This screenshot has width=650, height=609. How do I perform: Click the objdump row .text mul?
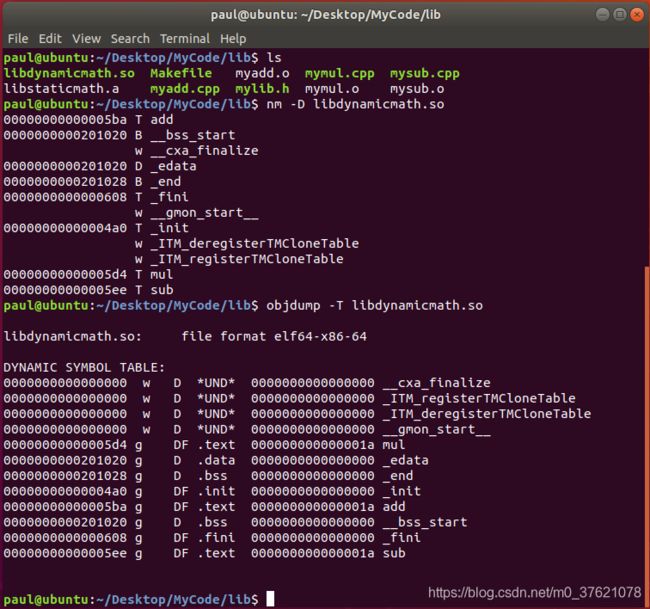pyautogui.click(x=204, y=445)
